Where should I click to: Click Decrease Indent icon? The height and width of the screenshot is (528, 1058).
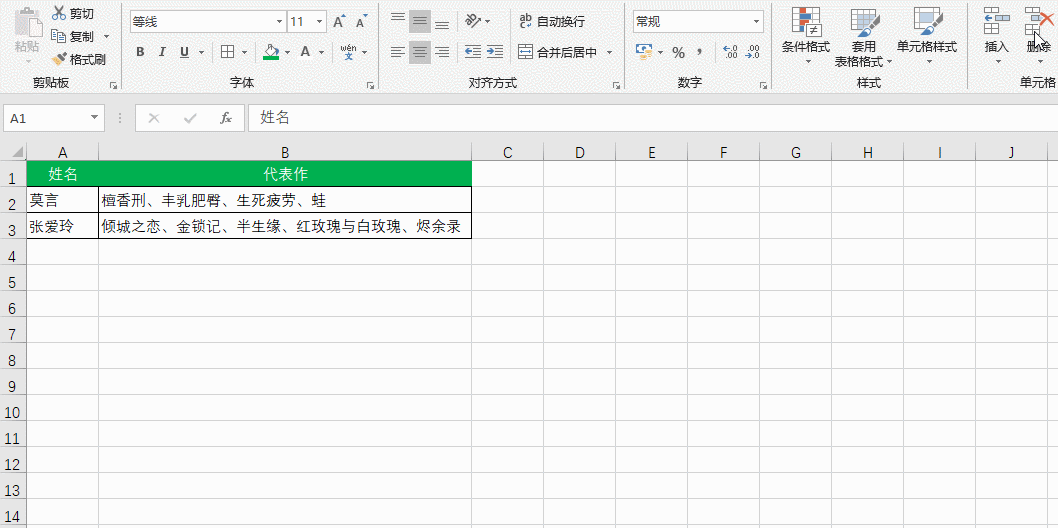pyautogui.click(x=473, y=52)
